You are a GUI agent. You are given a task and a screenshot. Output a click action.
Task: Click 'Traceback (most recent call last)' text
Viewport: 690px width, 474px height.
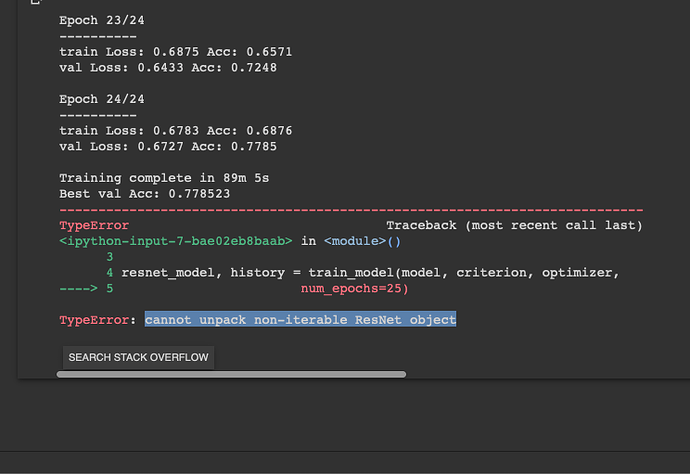[x=513, y=227]
